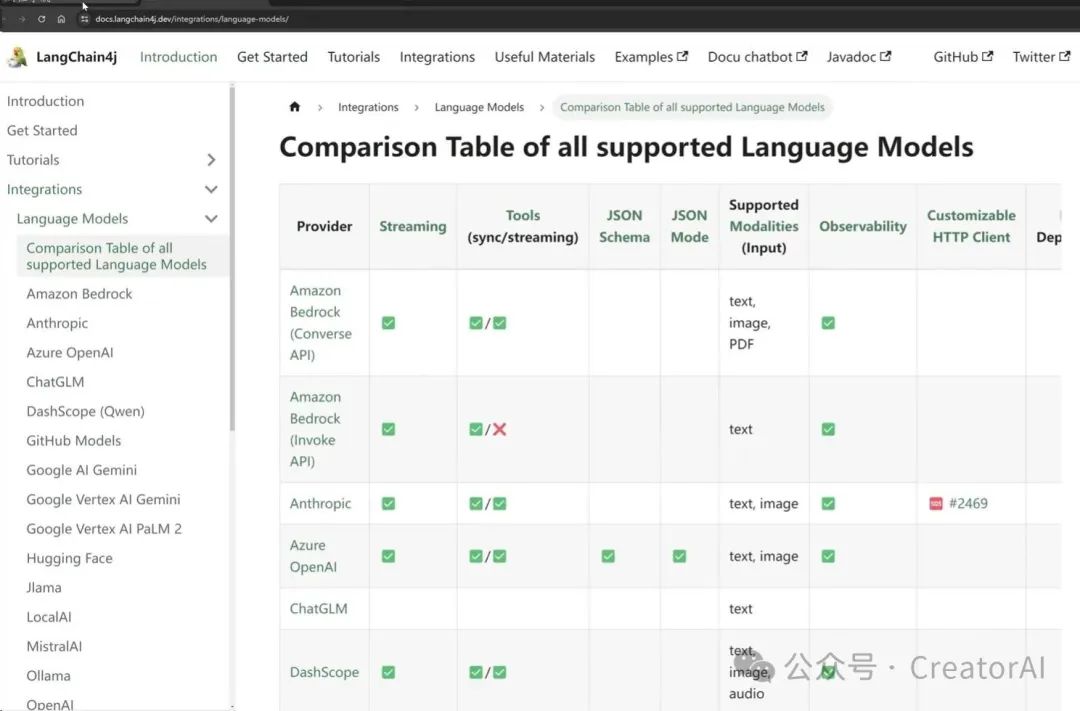Viewport: 1080px width, 711px height.
Task: Select Get Started in the left sidebar
Action: point(42,131)
